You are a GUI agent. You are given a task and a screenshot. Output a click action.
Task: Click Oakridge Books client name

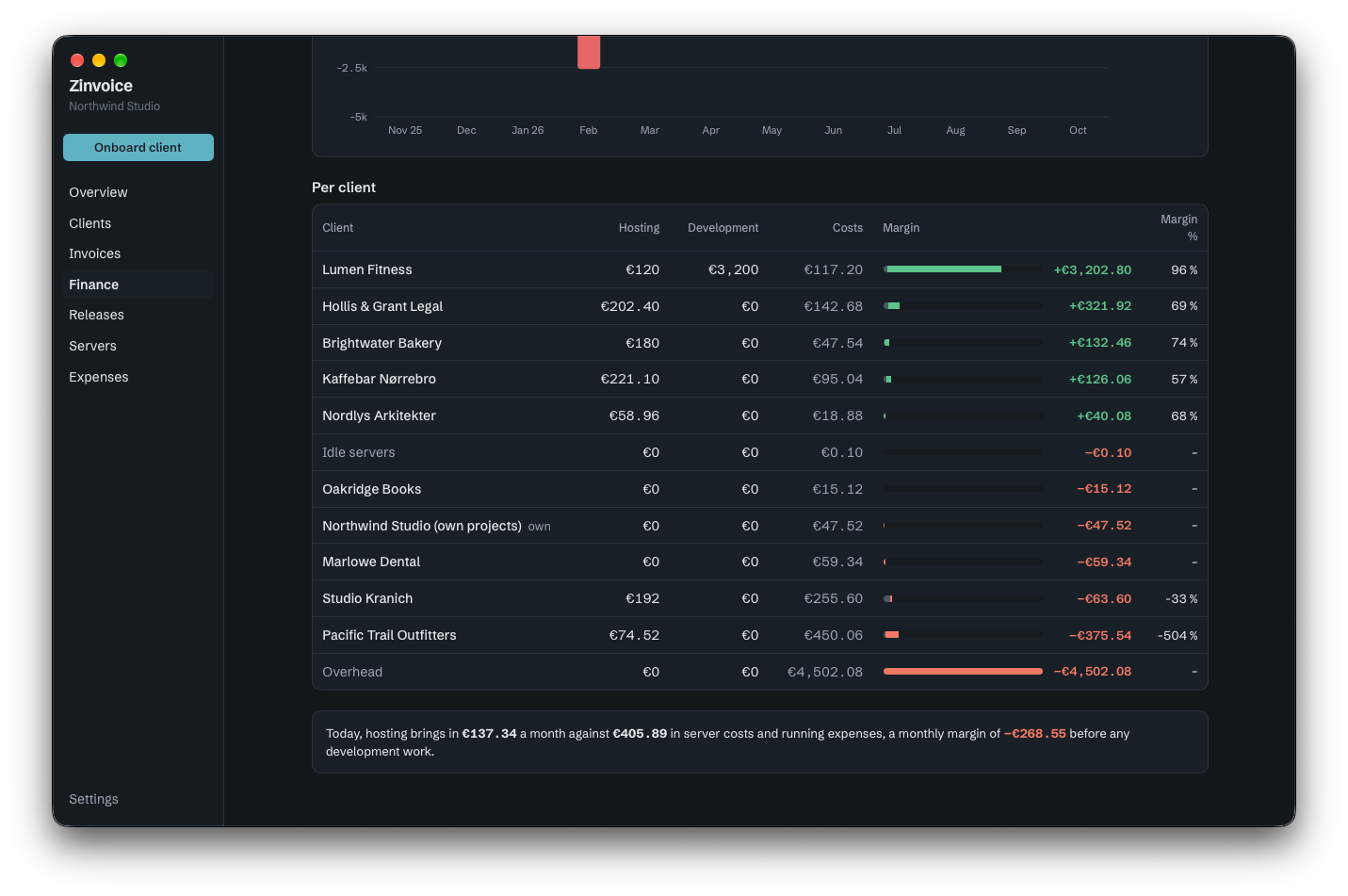[372, 489]
